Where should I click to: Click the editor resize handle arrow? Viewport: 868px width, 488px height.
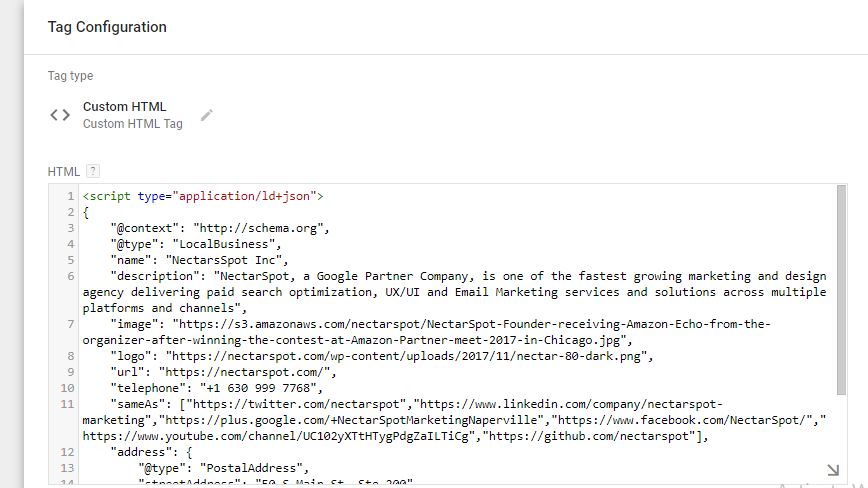pos(832,470)
